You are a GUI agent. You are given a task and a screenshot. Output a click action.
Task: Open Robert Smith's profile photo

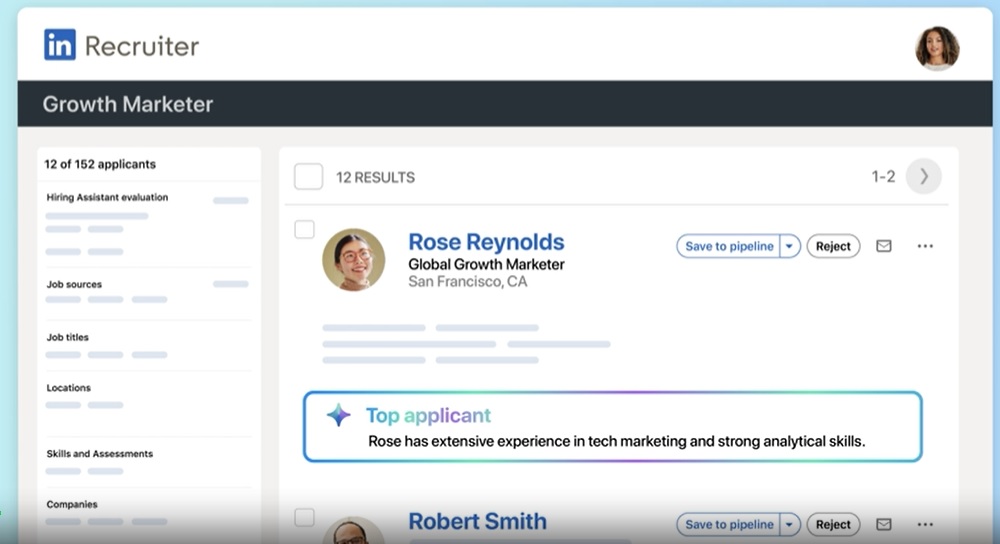click(353, 531)
